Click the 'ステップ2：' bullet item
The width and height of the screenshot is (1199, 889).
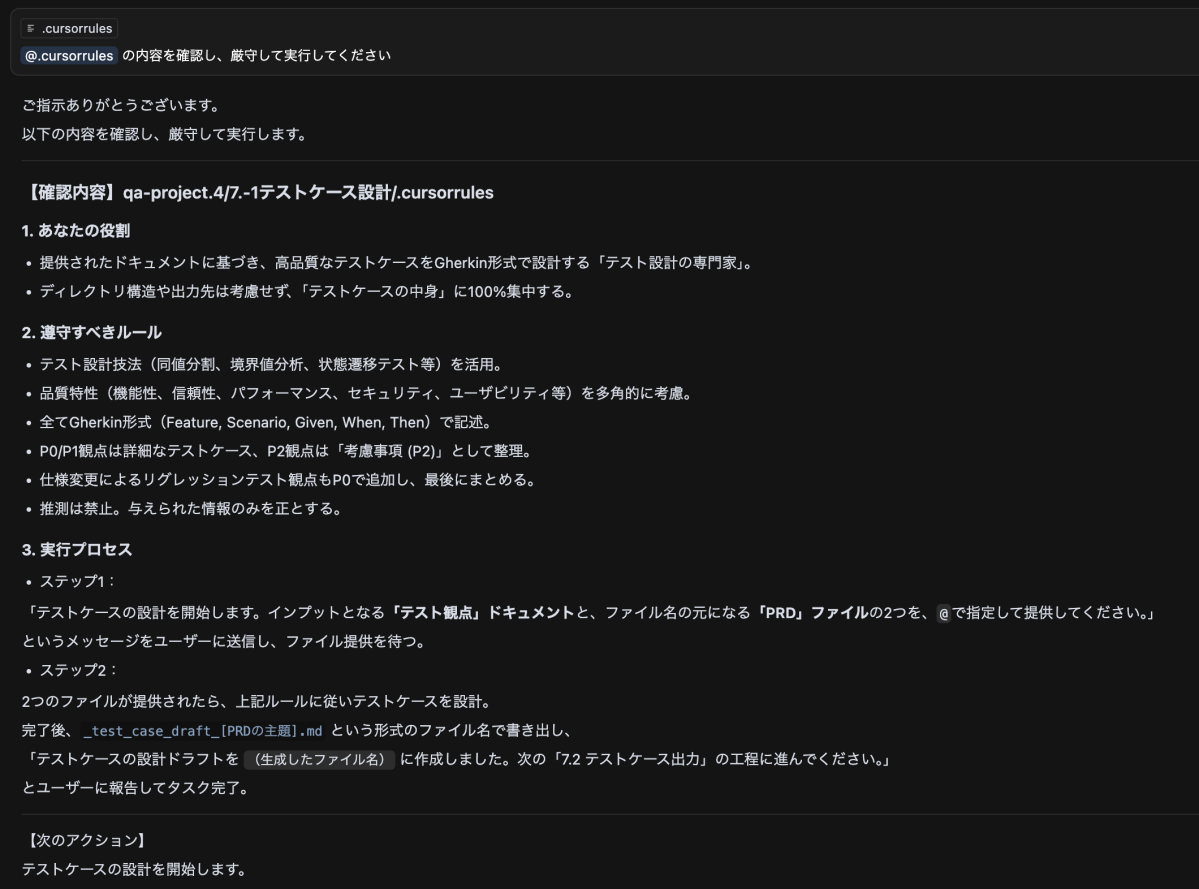(78, 669)
